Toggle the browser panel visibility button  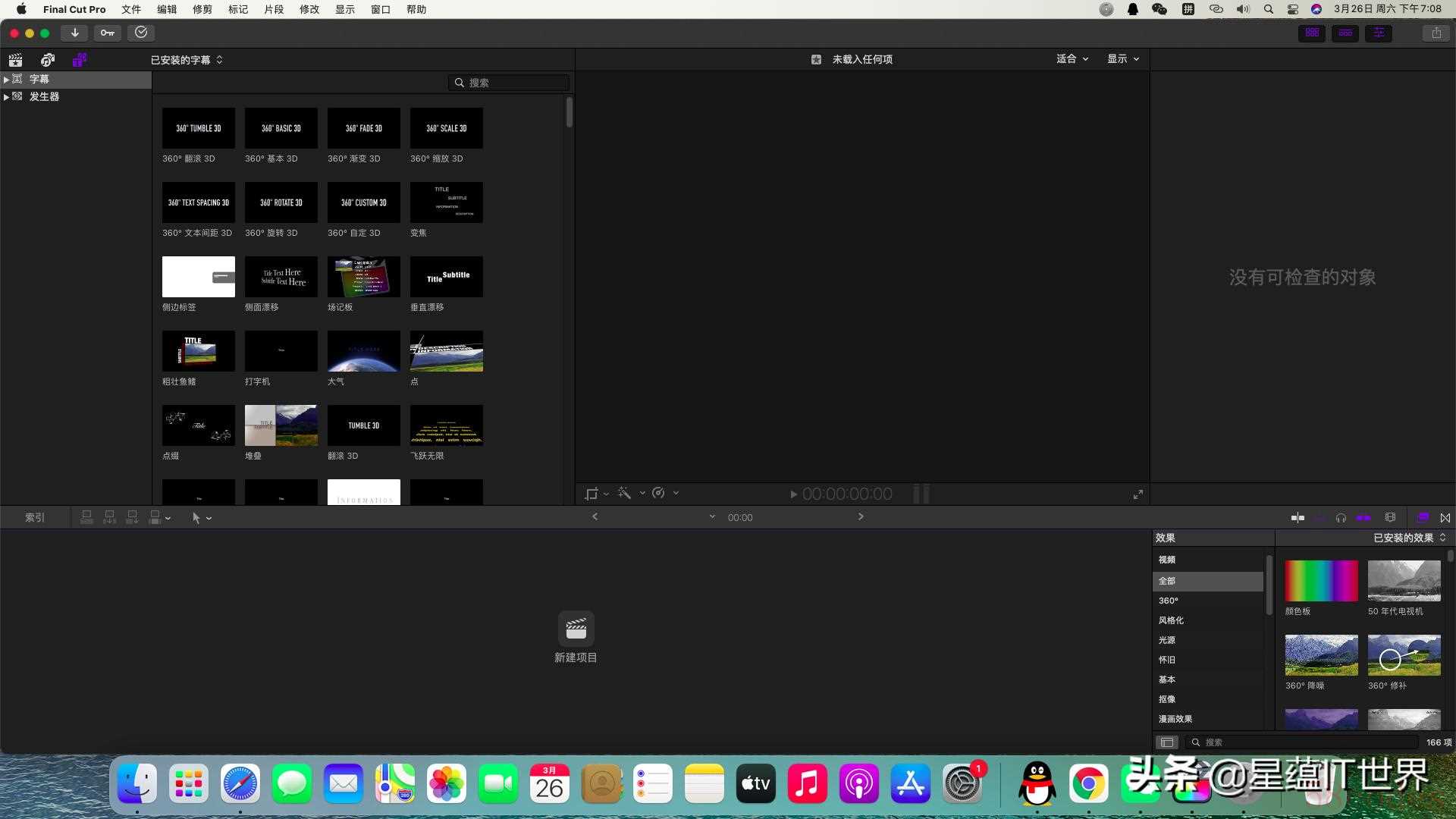(1312, 33)
